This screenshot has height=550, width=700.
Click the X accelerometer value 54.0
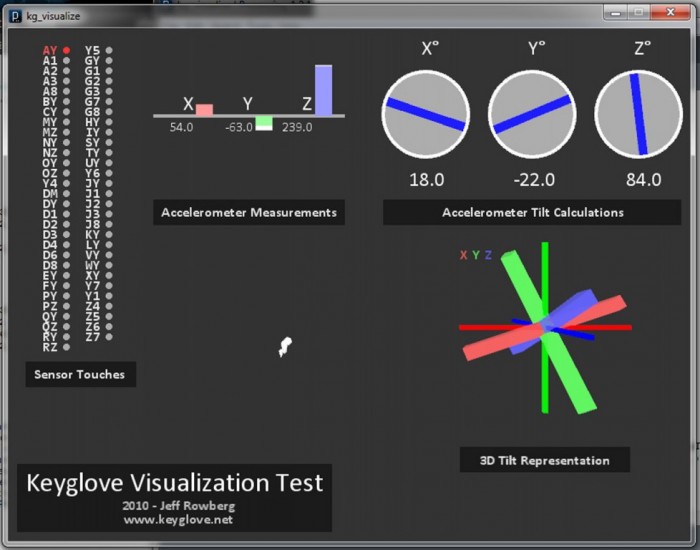pyautogui.click(x=181, y=128)
